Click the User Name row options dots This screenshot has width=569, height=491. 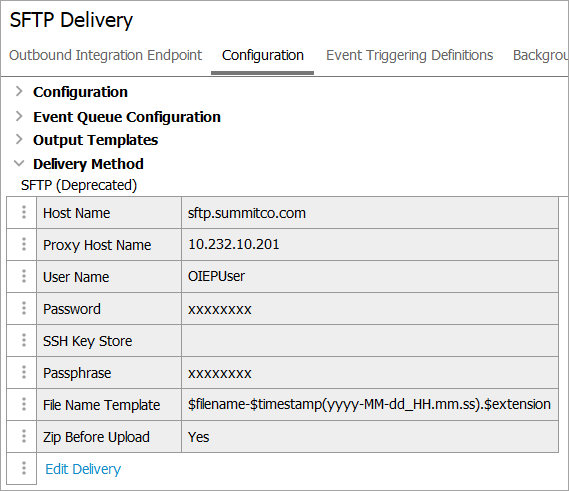click(x=24, y=276)
